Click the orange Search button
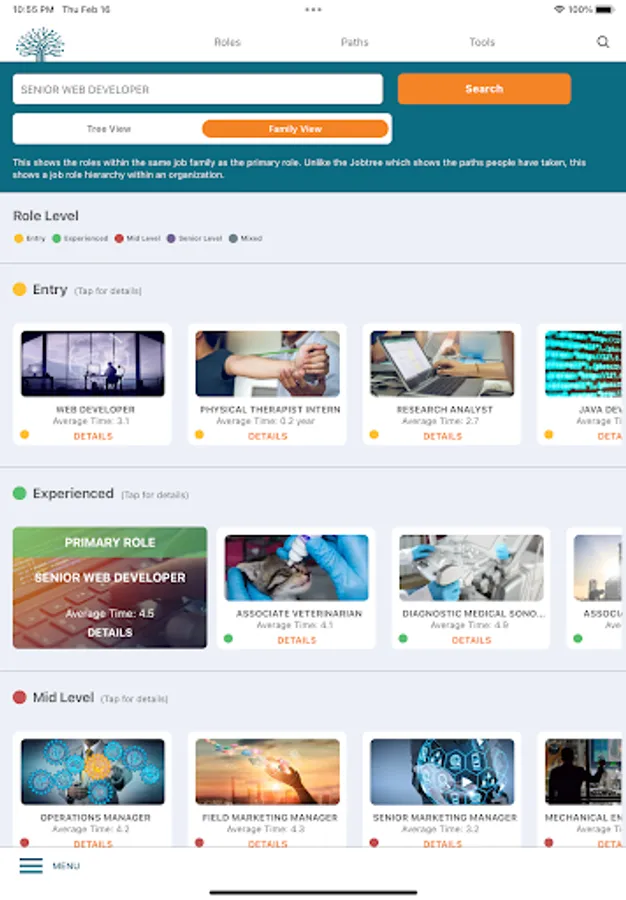626x900 pixels. pyautogui.click(x=484, y=89)
